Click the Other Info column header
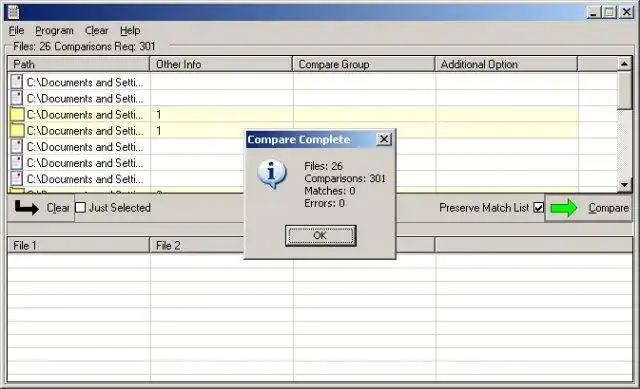 pyautogui.click(x=221, y=64)
